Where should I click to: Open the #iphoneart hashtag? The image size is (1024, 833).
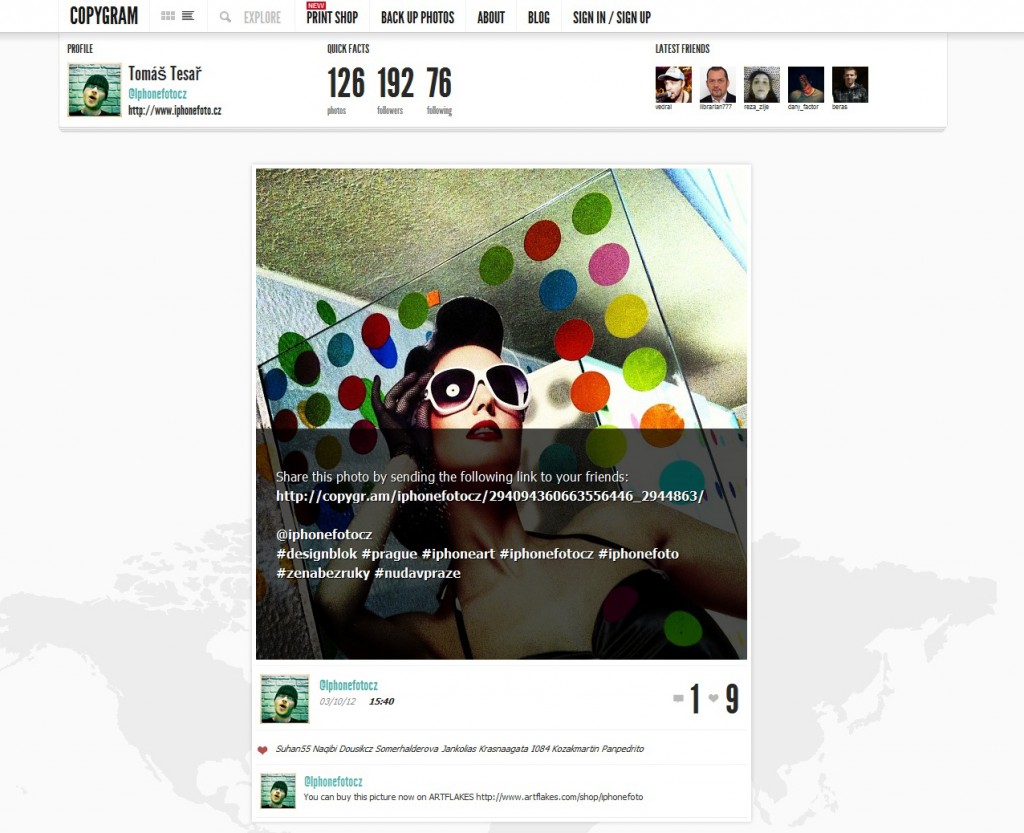click(x=458, y=554)
